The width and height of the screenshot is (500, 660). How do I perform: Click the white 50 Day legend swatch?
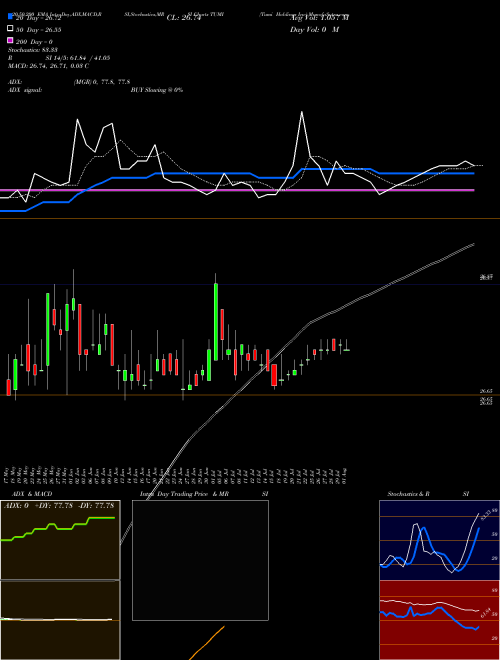coord(10,28)
